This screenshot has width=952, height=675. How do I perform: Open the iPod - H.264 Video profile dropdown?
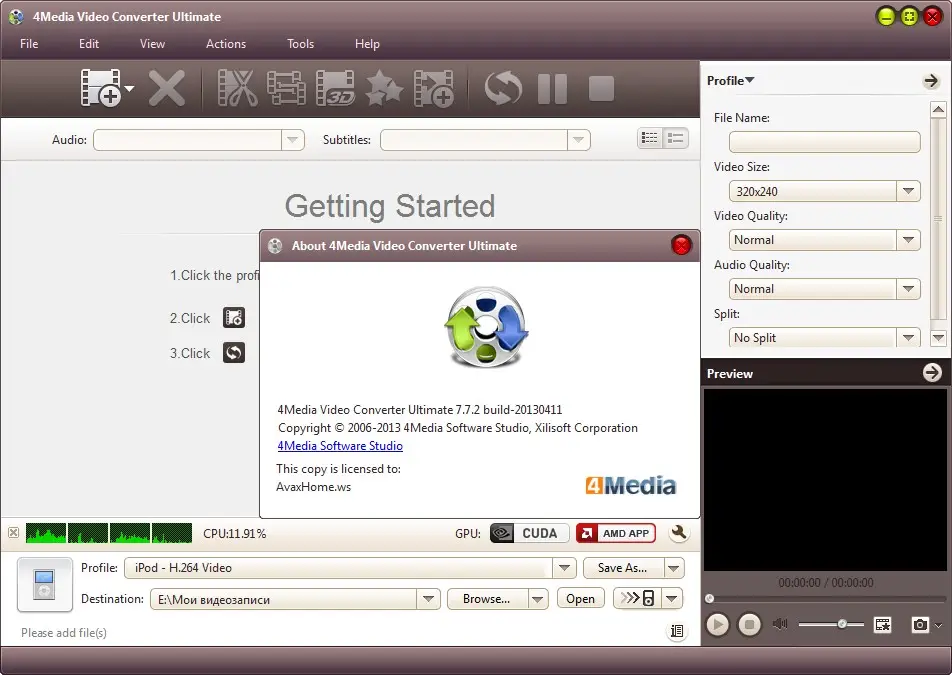(x=565, y=568)
